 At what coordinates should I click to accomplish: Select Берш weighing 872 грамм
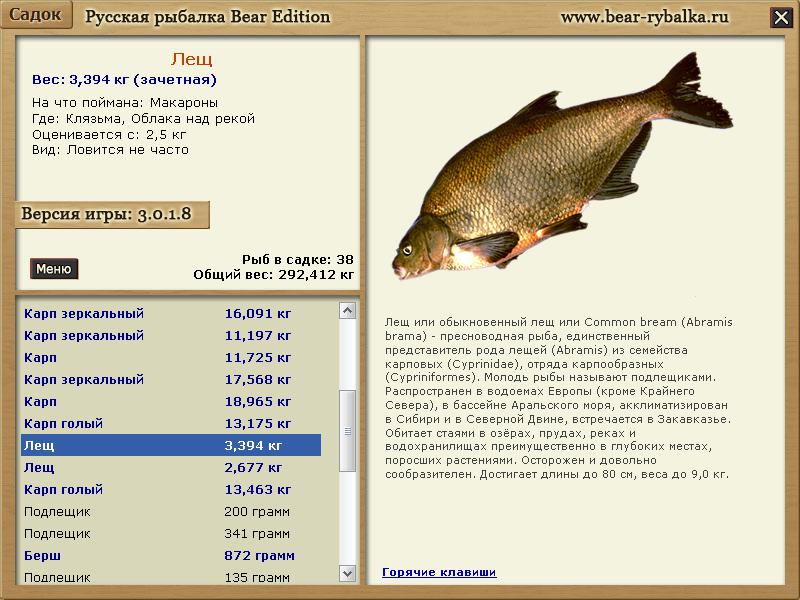point(170,556)
